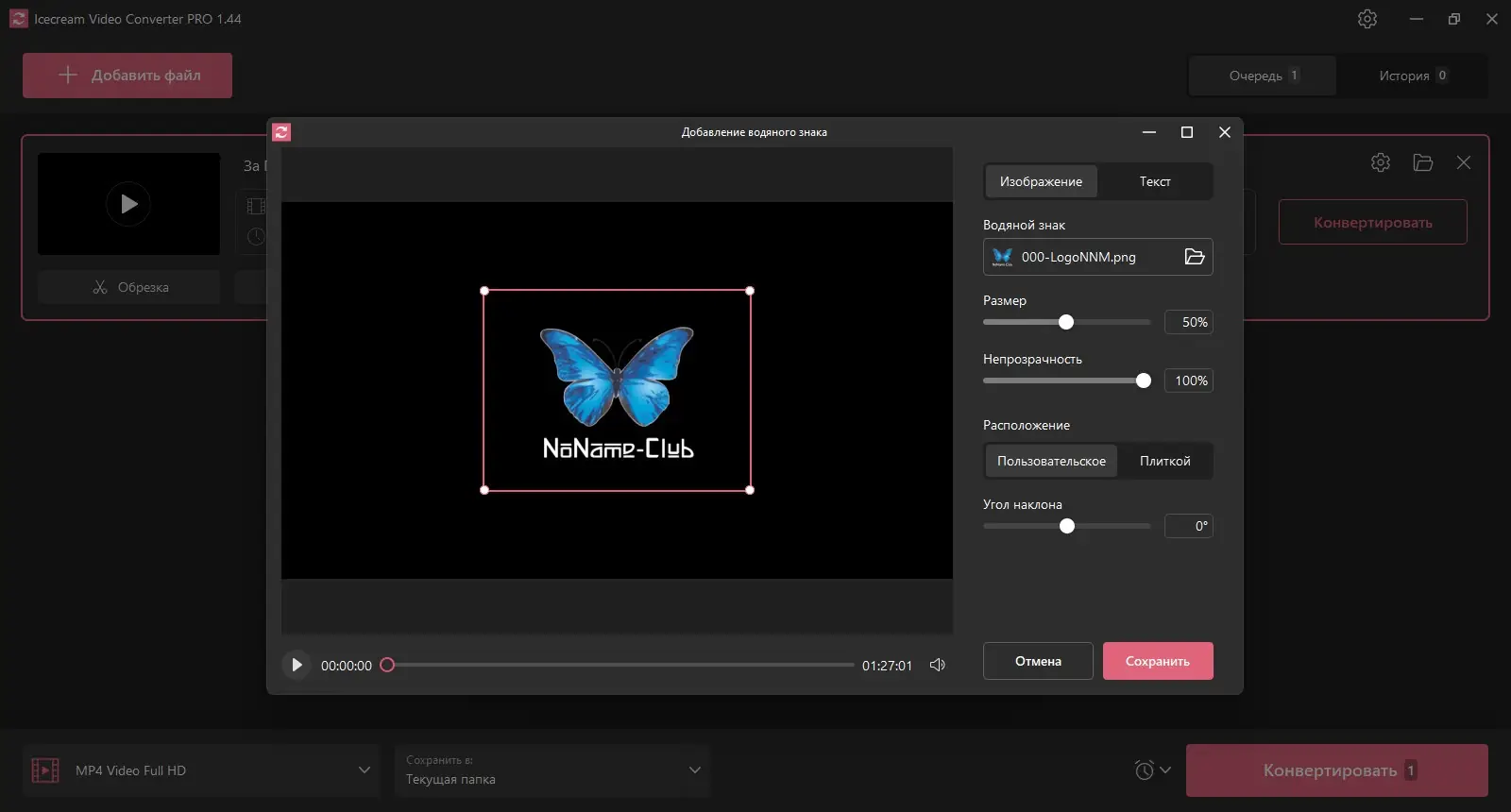Remove queued file with X icon
The height and width of the screenshot is (812, 1511).
[1464, 162]
